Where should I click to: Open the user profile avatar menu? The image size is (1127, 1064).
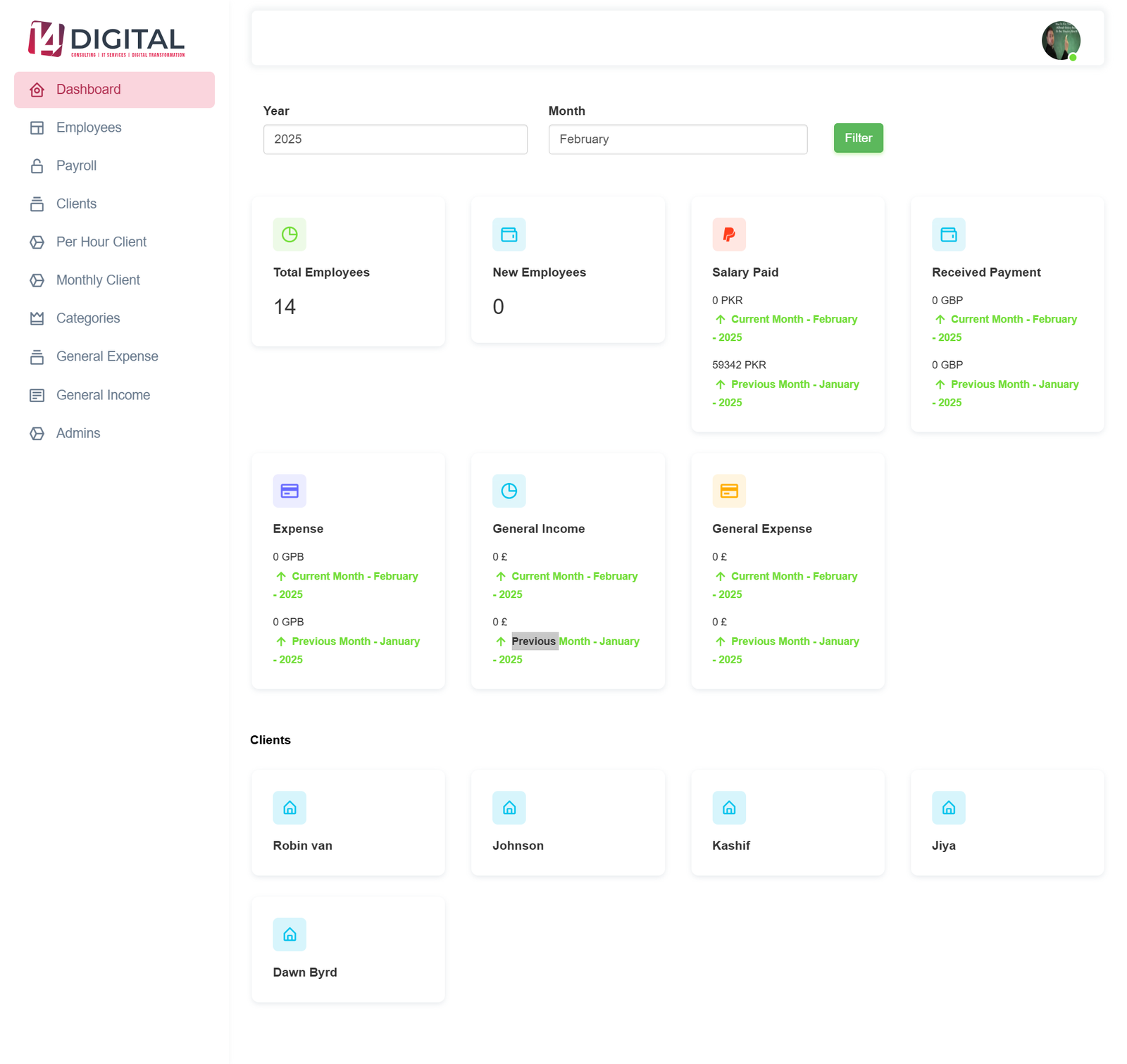pyautogui.click(x=1061, y=40)
